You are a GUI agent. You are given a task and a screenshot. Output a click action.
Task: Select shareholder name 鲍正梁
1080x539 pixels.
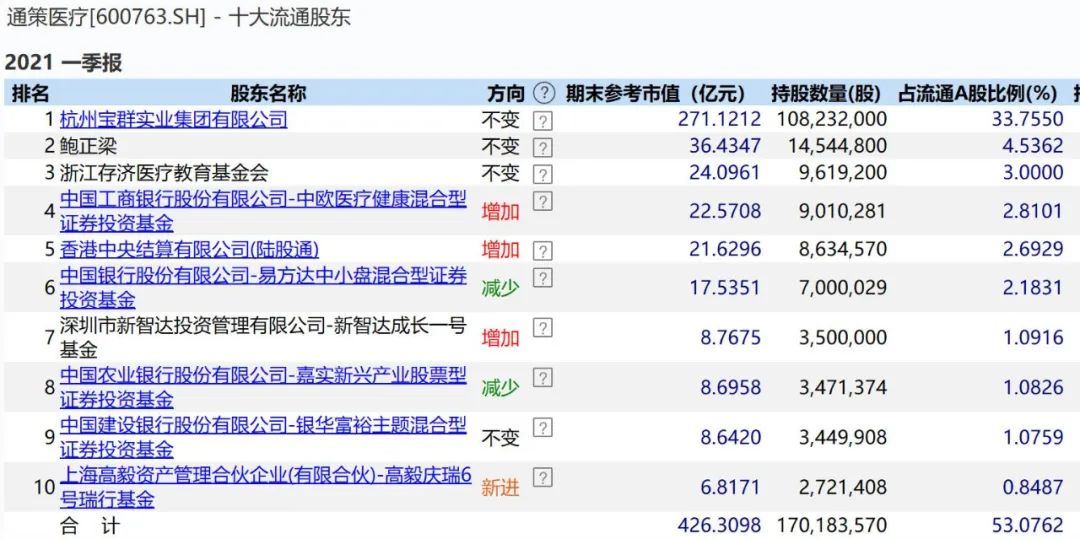click(x=89, y=146)
